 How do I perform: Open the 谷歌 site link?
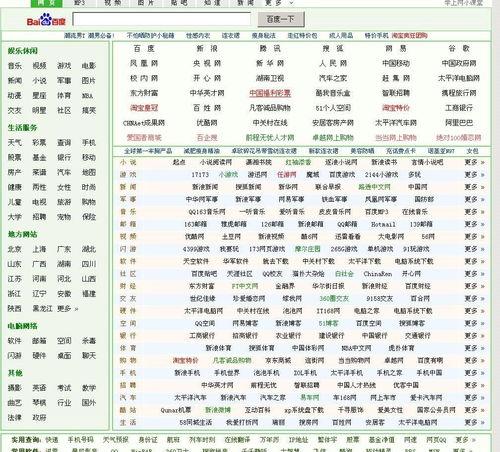[x=459, y=49]
